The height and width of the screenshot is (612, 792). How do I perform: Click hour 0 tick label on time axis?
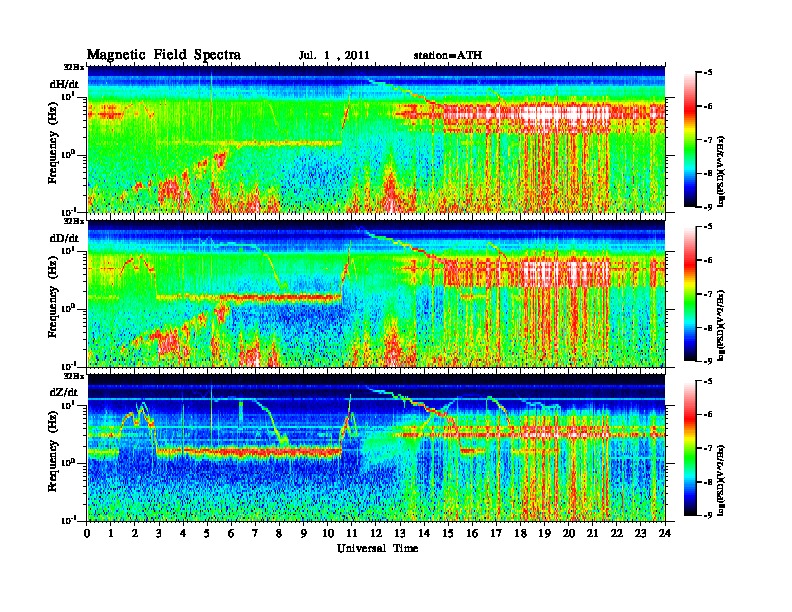(87, 533)
